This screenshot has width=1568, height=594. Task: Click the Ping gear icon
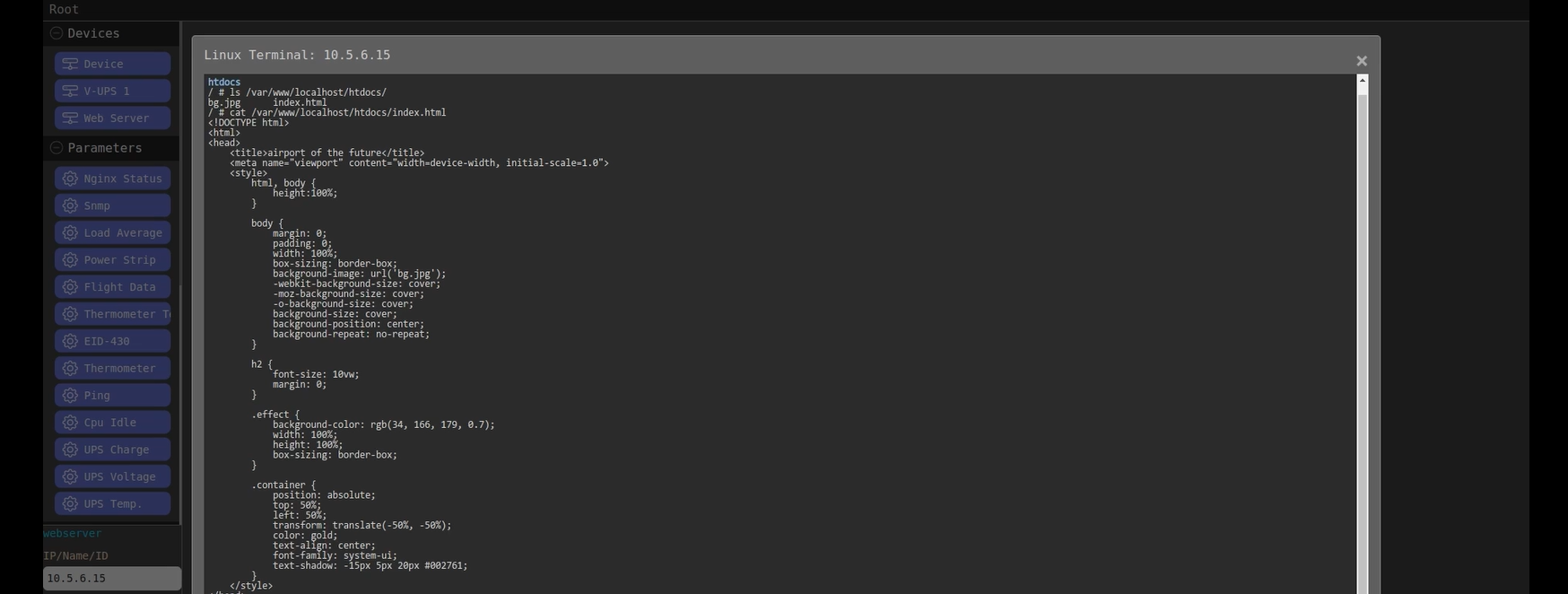point(70,395)
